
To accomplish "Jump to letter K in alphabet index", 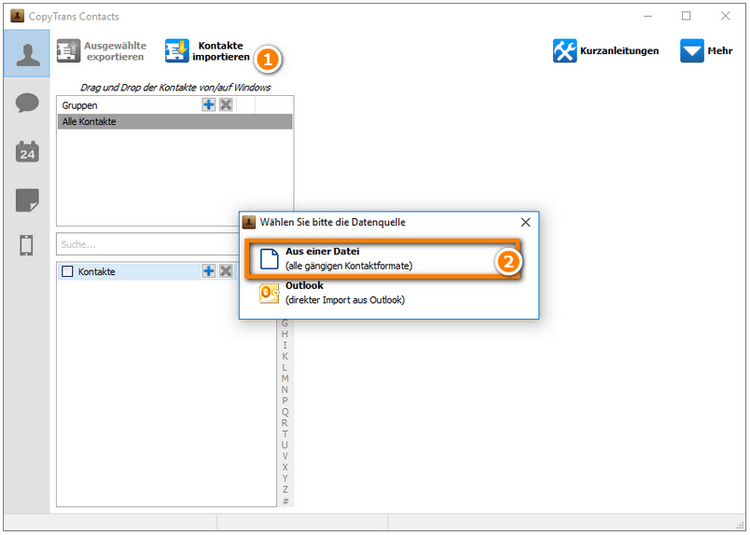I will point(285,356).
